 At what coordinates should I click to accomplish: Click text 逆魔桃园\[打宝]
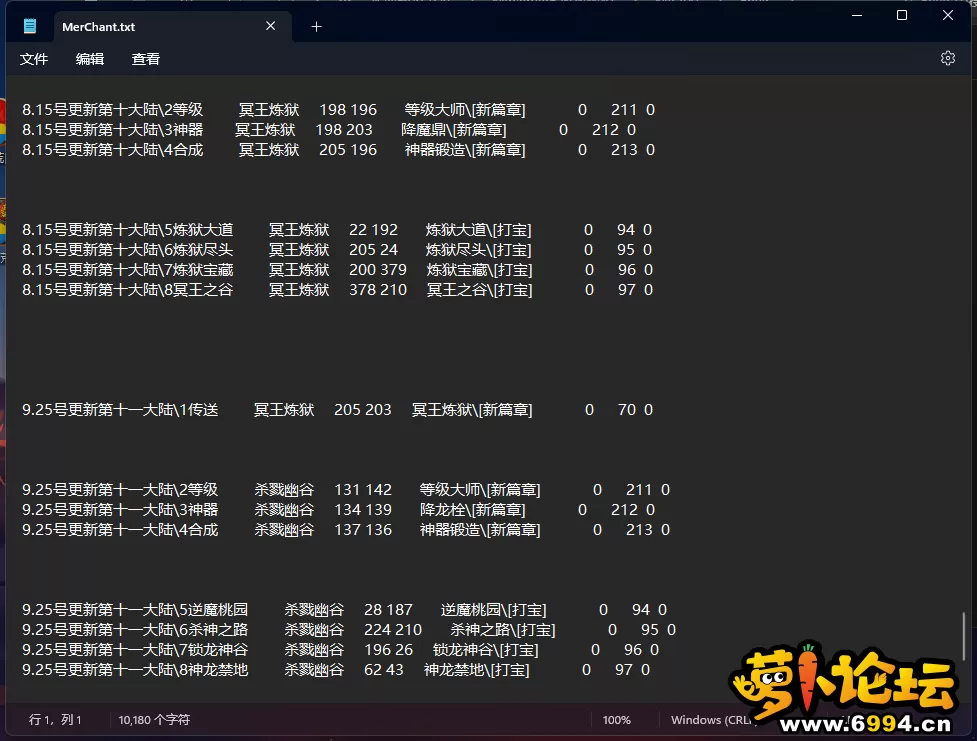click(493, 610)
